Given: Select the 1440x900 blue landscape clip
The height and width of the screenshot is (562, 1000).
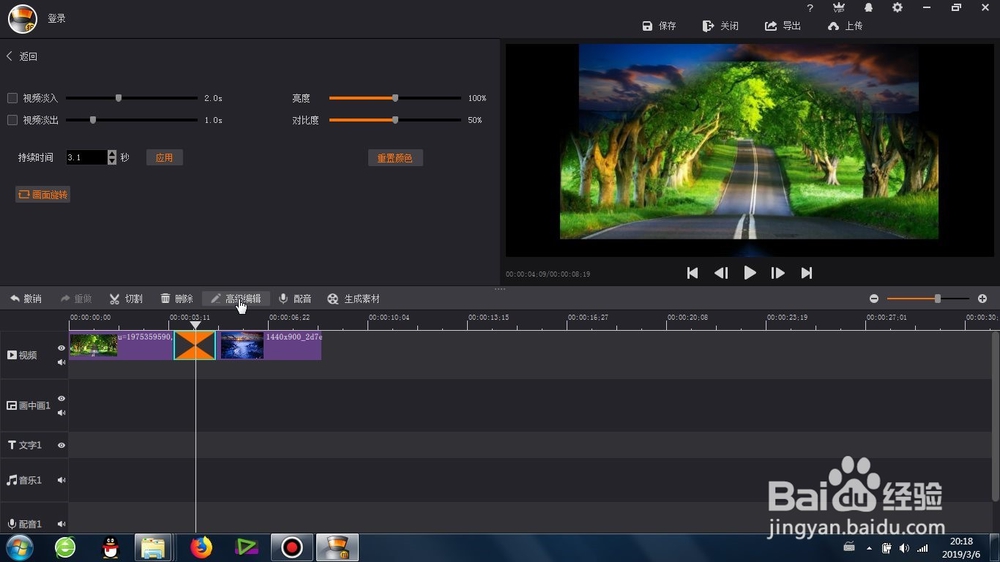Looking at the screenshot, I should click(x=270, y=345).
